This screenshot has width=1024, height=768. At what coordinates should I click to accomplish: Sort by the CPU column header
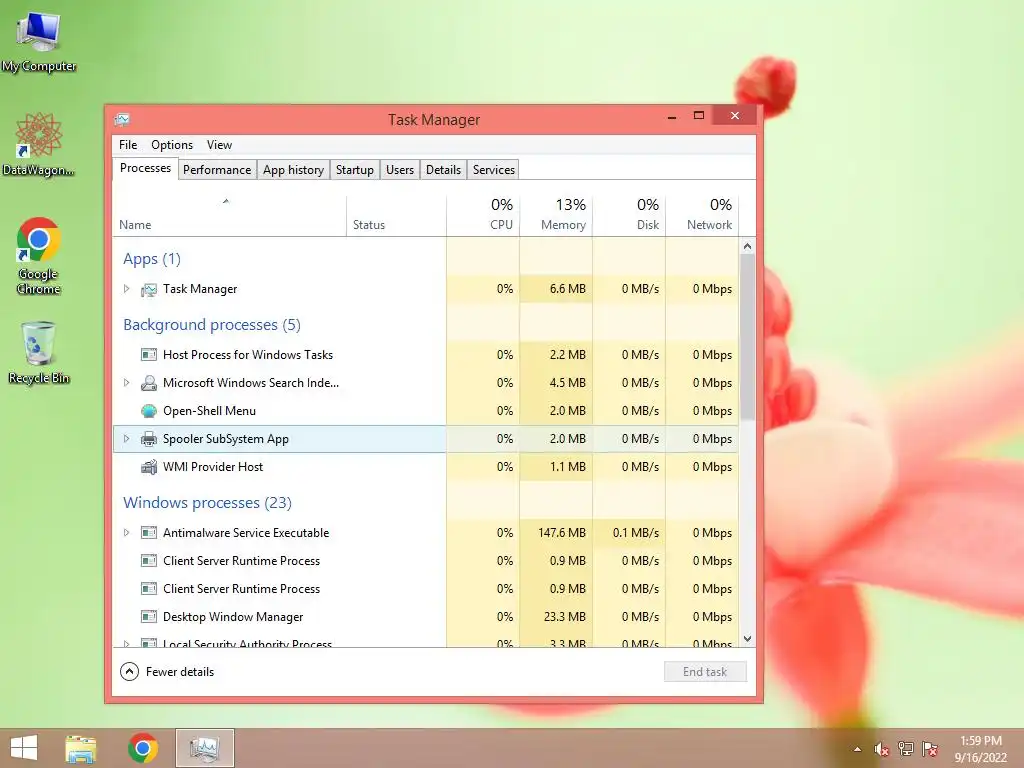(483, 216)
